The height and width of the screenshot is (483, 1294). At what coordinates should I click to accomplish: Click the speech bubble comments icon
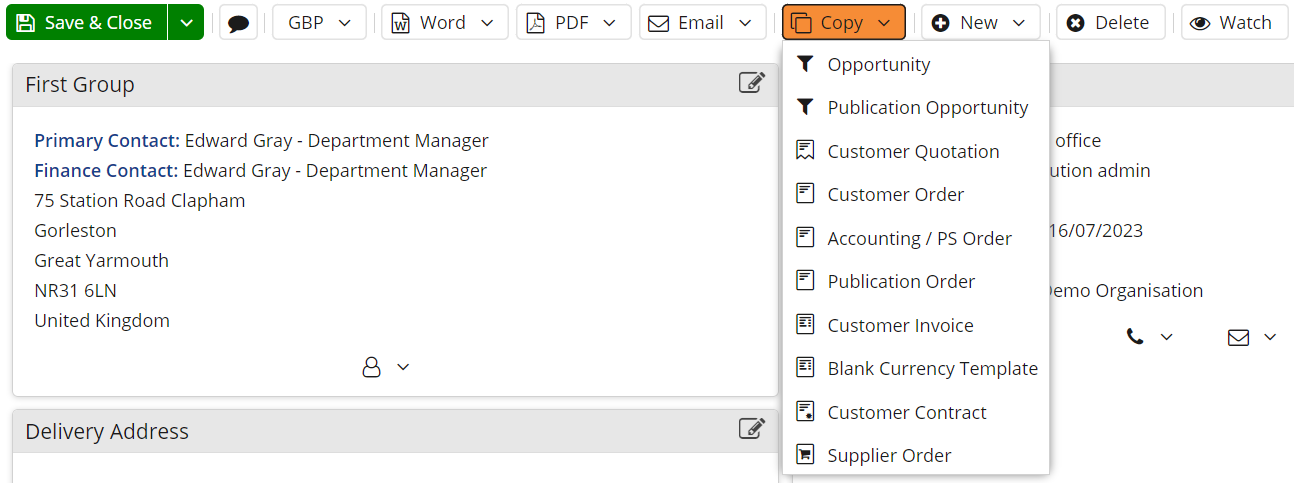tap(238, 23)
